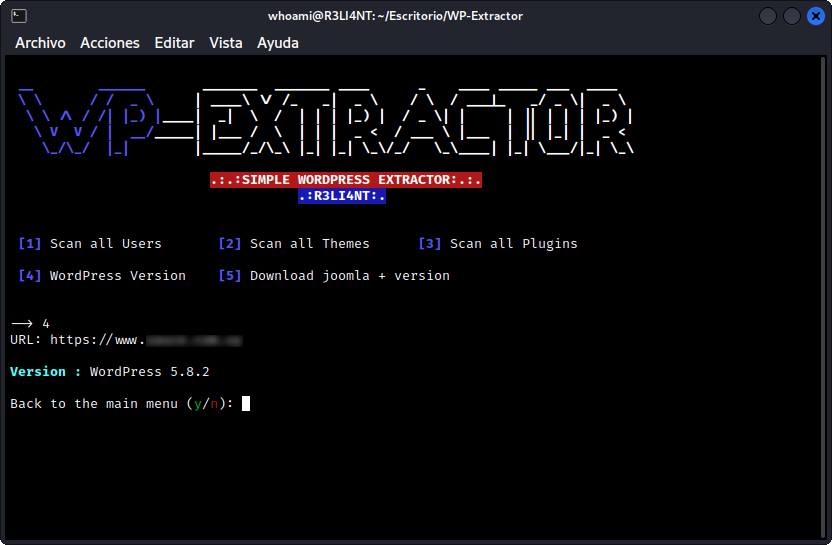Click the Scan all Plugins option text
Image resolution: width=832 pixels, height=545 pixels.
pyautogui.click(x=514, y=244)
